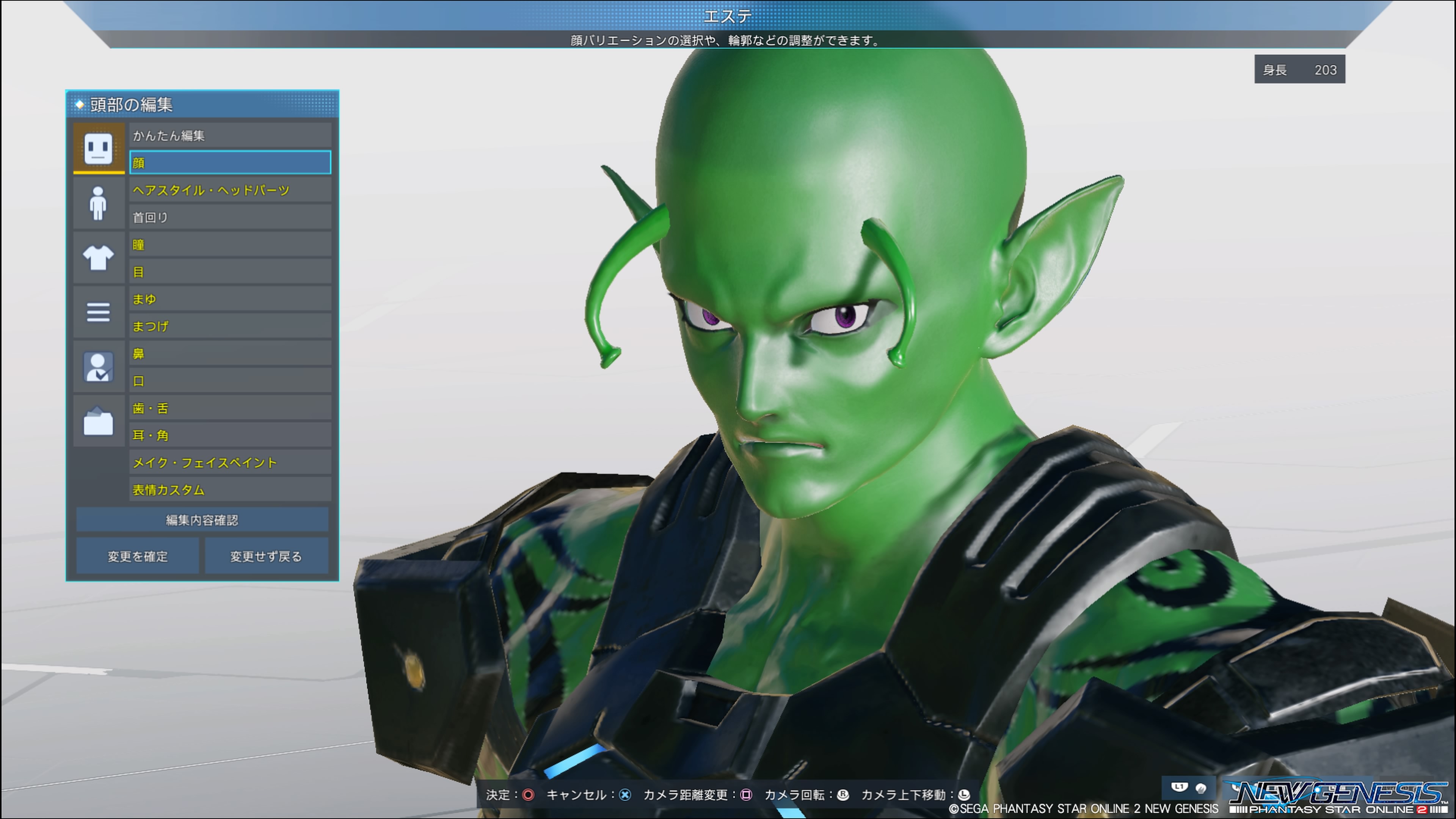Click 変更を確定 confirm button
The width and height of the screenshot is (1456, 819).
[137, 556]
